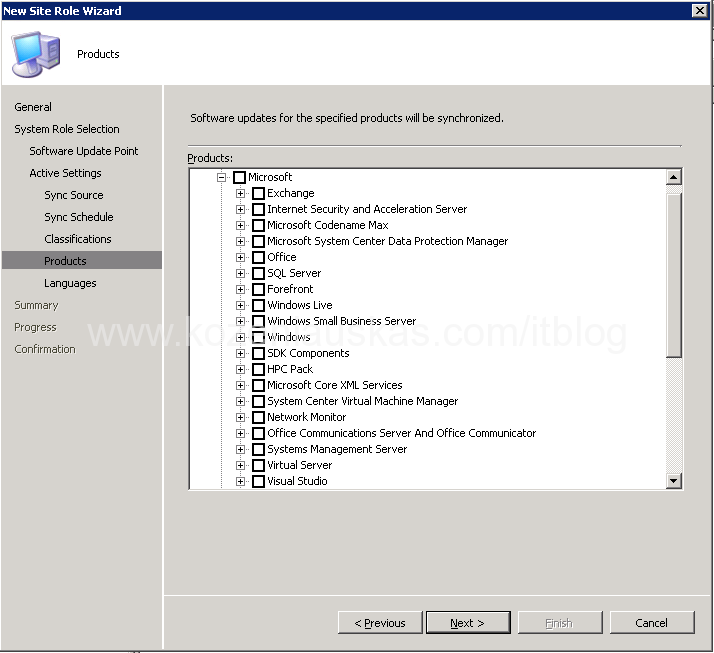Image resolution: width=714 pixels, height=653 pixels.
Task: Click the products list scrollbar thumb
Action: coord(673,275)
